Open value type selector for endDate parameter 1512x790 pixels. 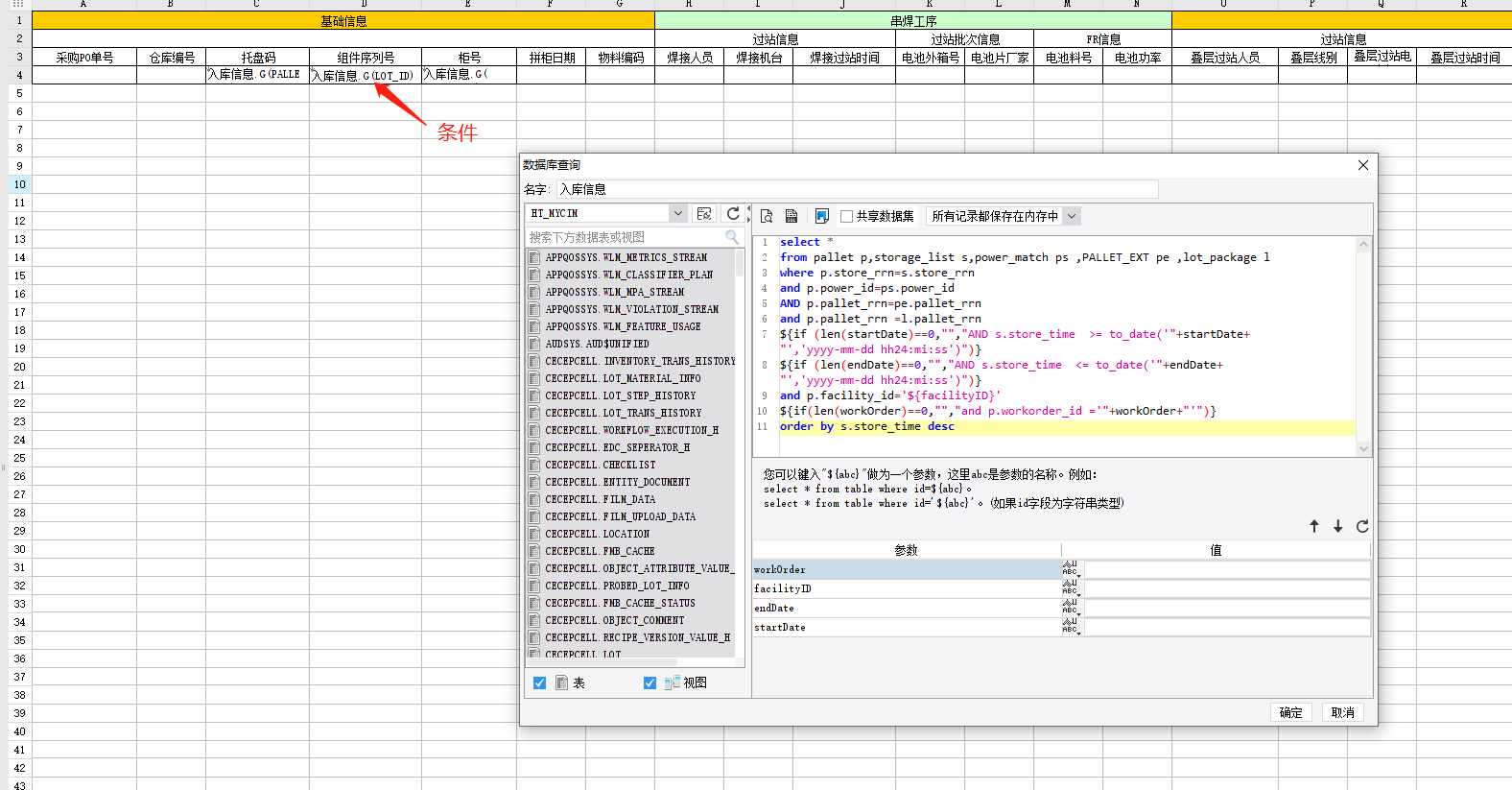point(1071,608)
